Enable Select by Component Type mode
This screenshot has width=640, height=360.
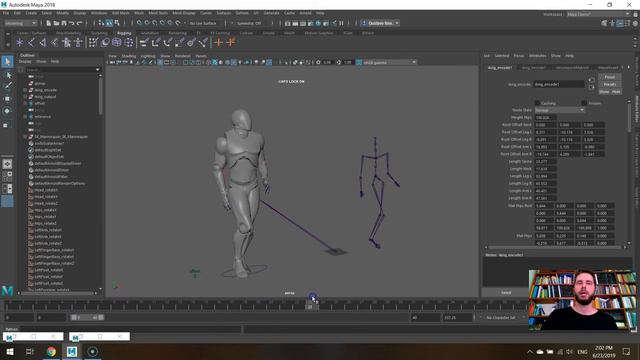click(x=117, y=23)
